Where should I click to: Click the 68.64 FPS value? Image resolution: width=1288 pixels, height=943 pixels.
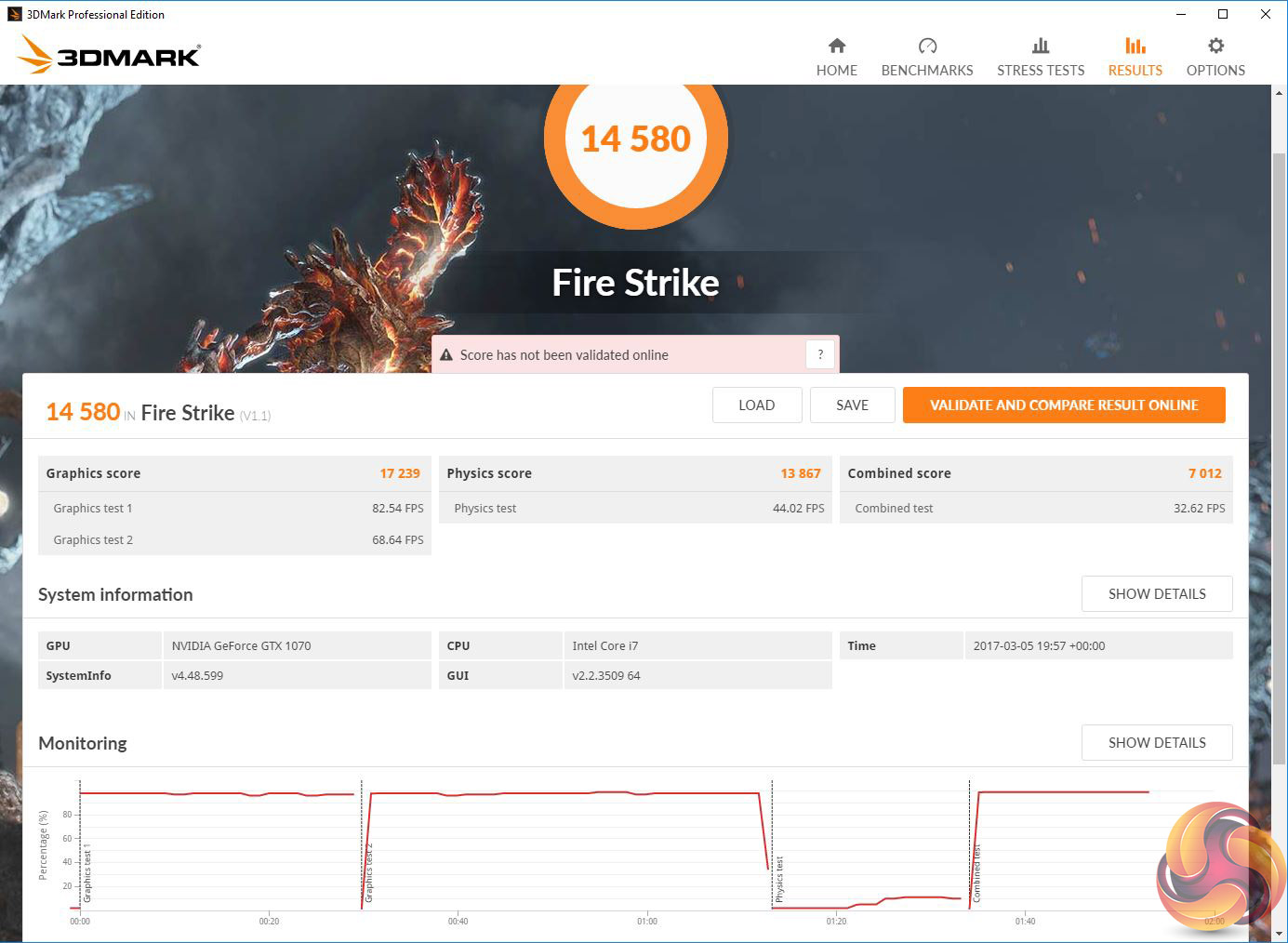(x=398, y=540)
